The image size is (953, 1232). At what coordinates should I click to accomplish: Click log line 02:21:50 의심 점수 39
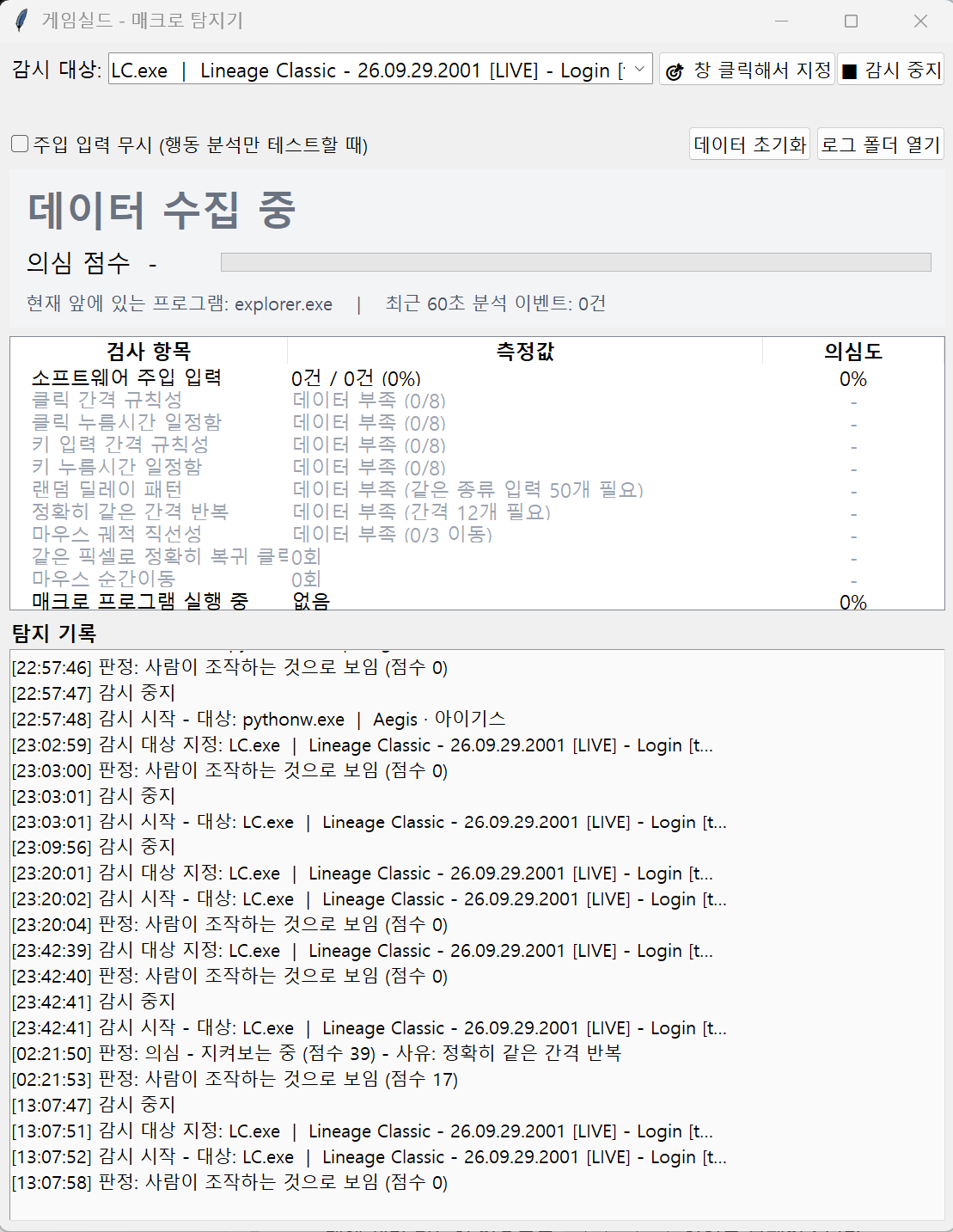point(316,1053)
